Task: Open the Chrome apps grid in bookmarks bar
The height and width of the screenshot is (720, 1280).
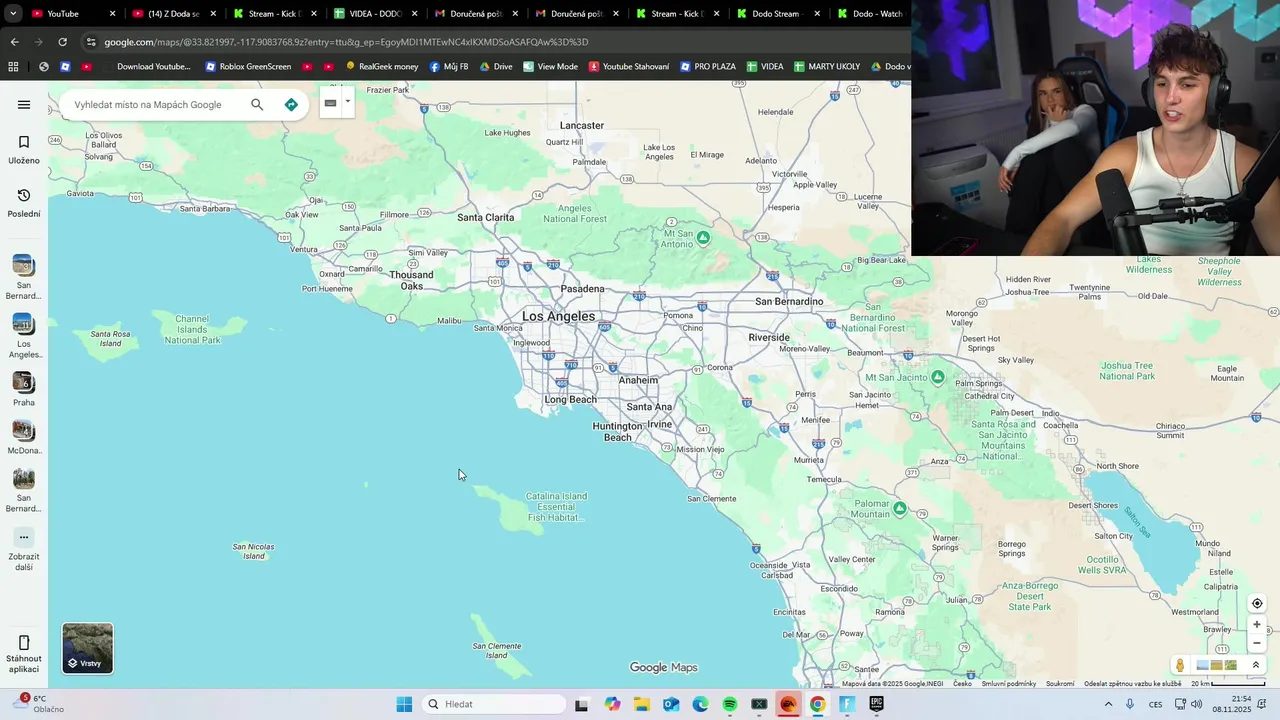Action: 13,67
